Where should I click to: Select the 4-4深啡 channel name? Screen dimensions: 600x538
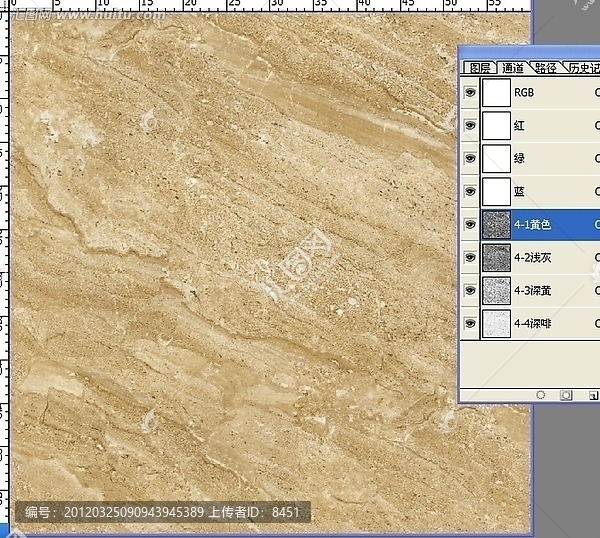click(533, 324)
